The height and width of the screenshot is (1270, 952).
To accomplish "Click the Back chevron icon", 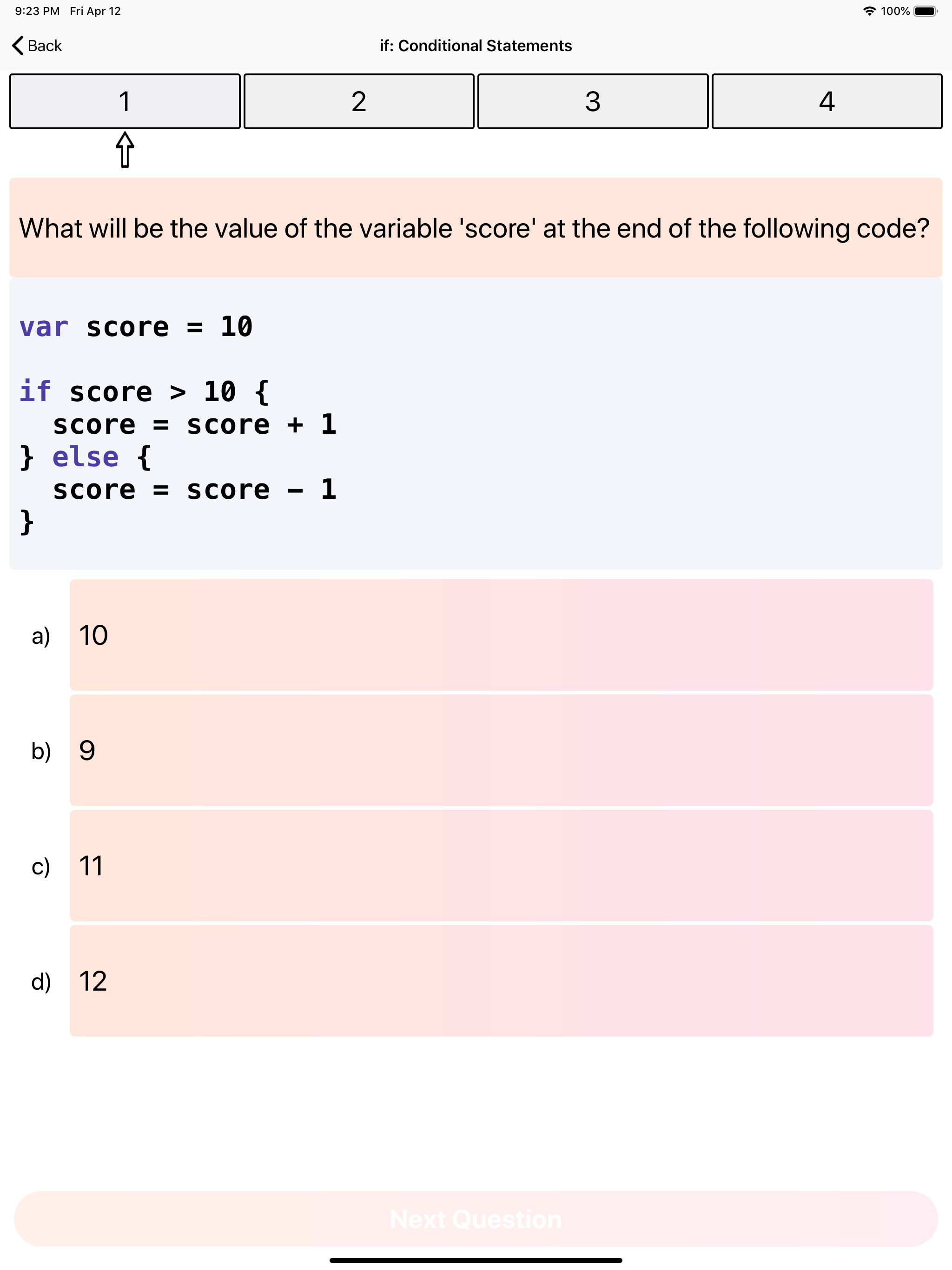I will tap(17, 46).
